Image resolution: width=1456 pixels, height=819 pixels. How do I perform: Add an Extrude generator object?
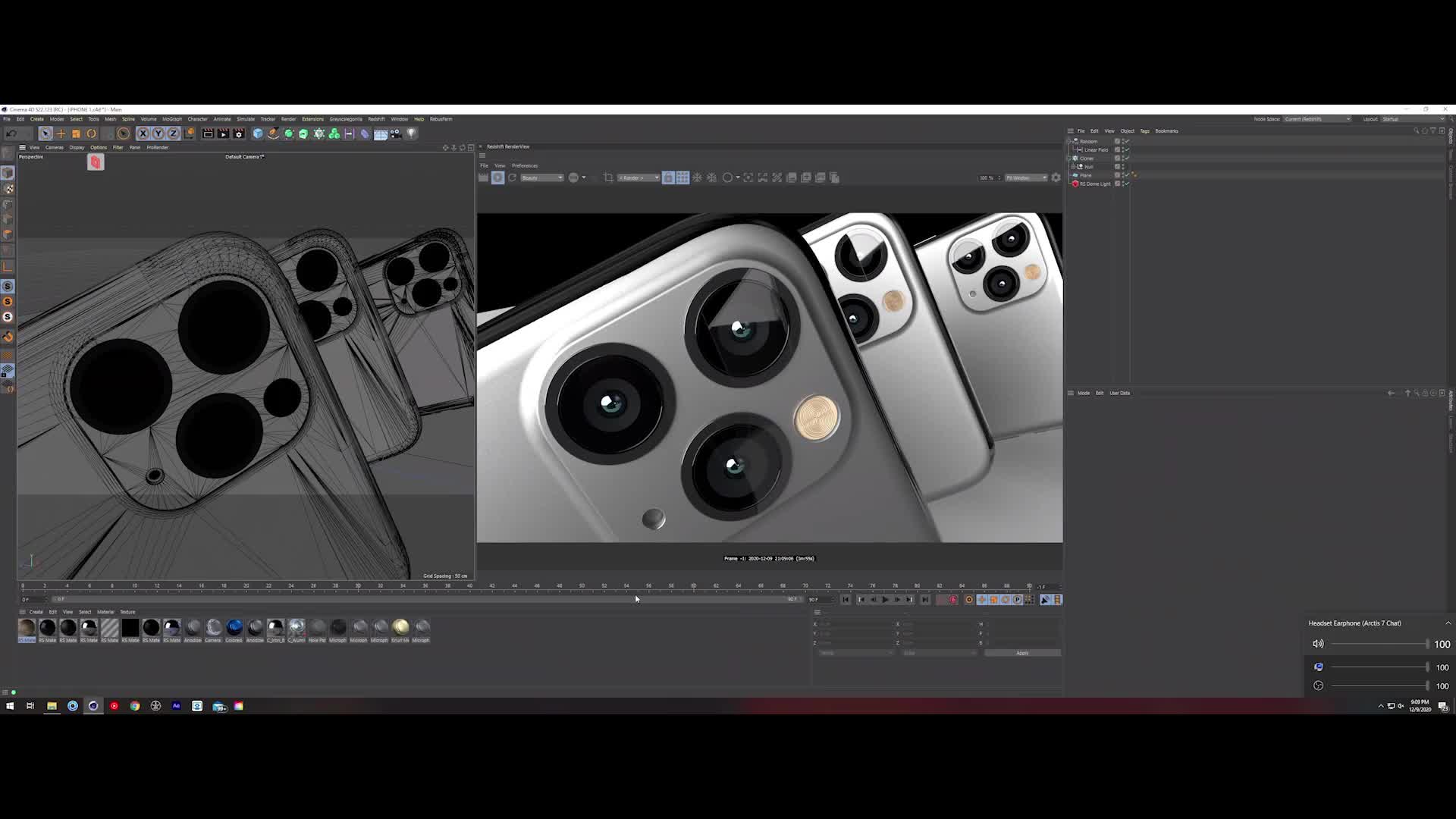point(303,133)
